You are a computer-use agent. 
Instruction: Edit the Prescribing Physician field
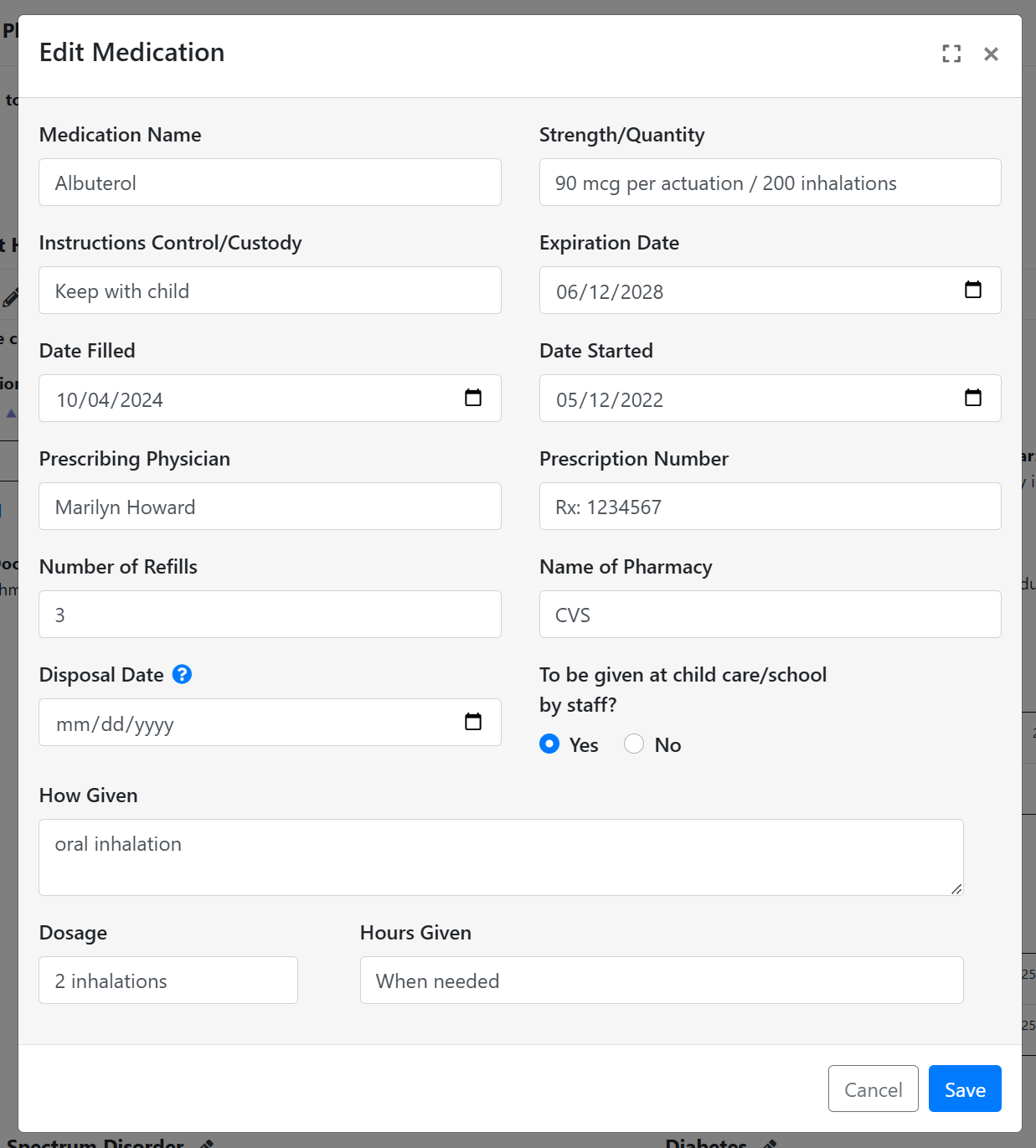coord(270,507)
